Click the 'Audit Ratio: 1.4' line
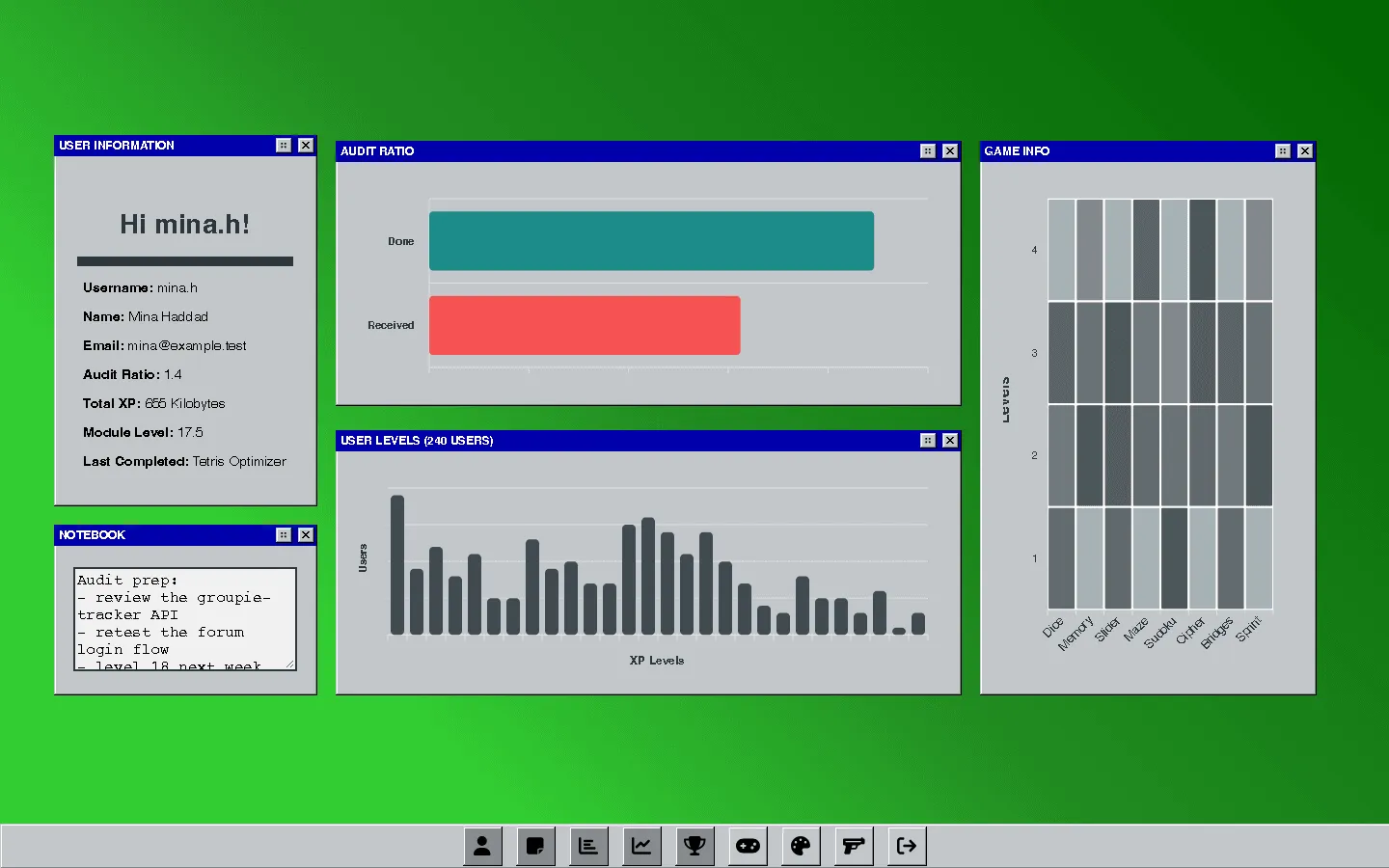 pos(132,374)
